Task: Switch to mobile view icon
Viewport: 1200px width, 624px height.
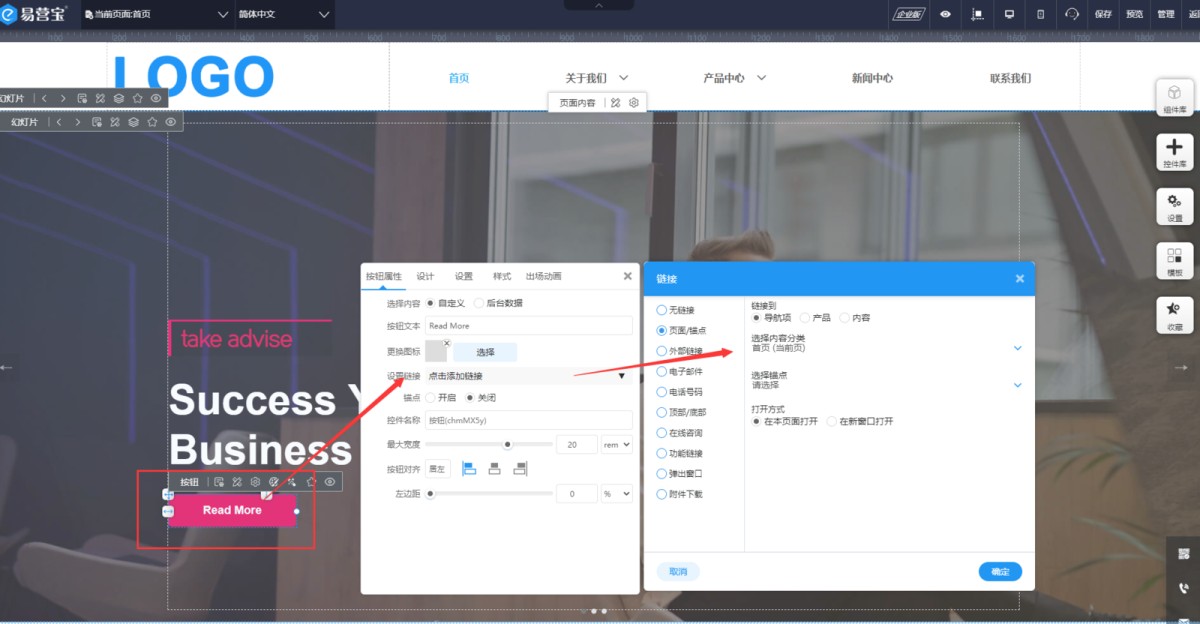Action: pos(1040,14)
